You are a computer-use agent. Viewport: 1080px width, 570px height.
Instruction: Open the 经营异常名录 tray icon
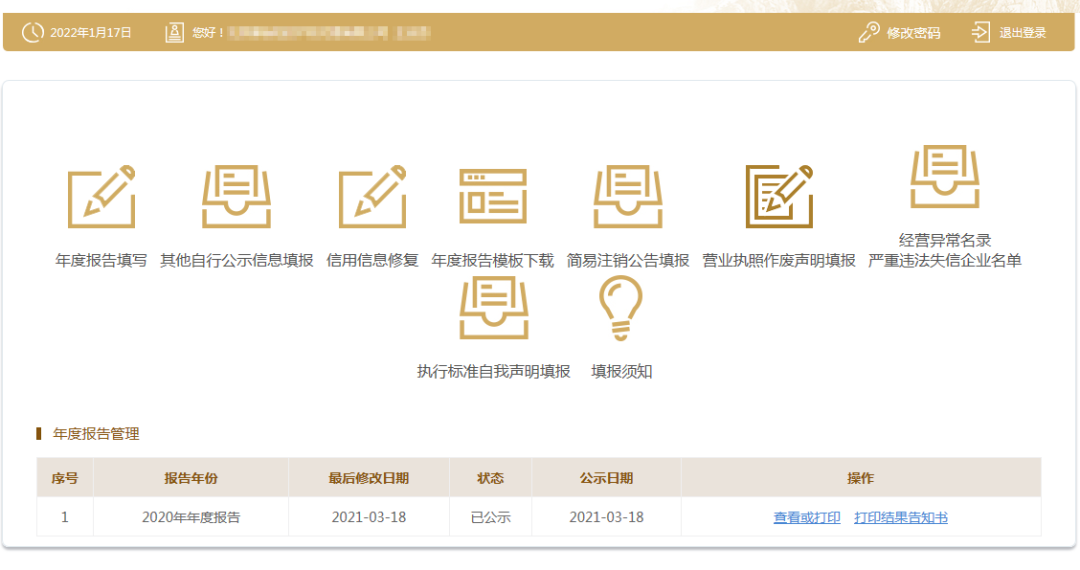click(944, 177)
